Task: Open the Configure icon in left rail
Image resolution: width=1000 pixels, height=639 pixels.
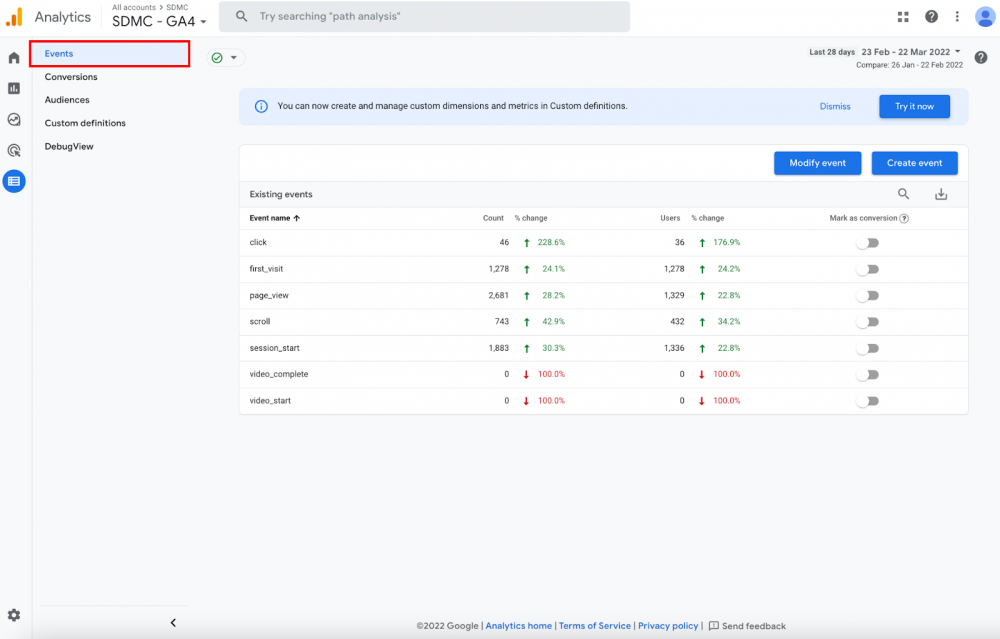Action: tap(14, 181)
